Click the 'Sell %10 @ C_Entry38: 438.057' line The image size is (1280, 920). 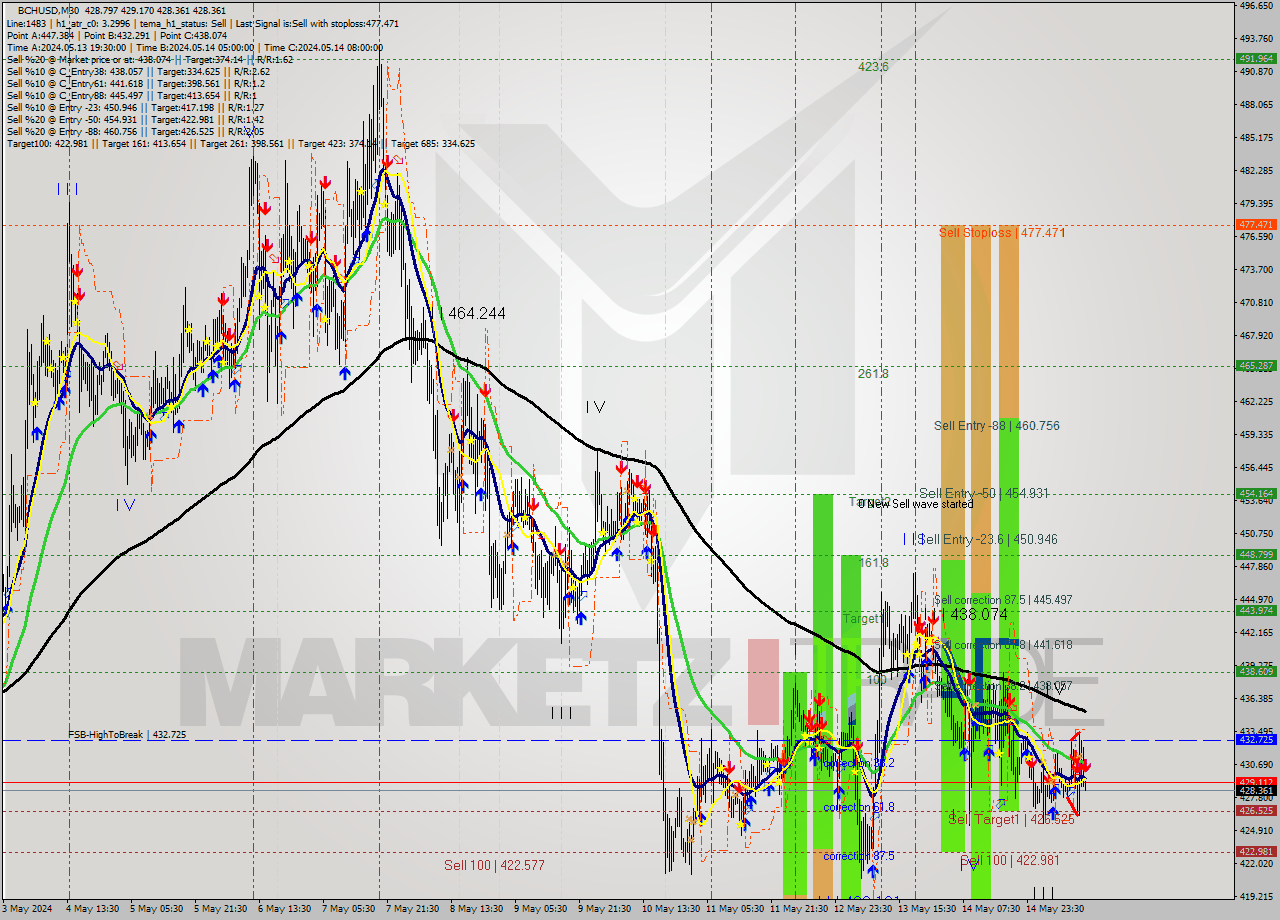[138, 72]
